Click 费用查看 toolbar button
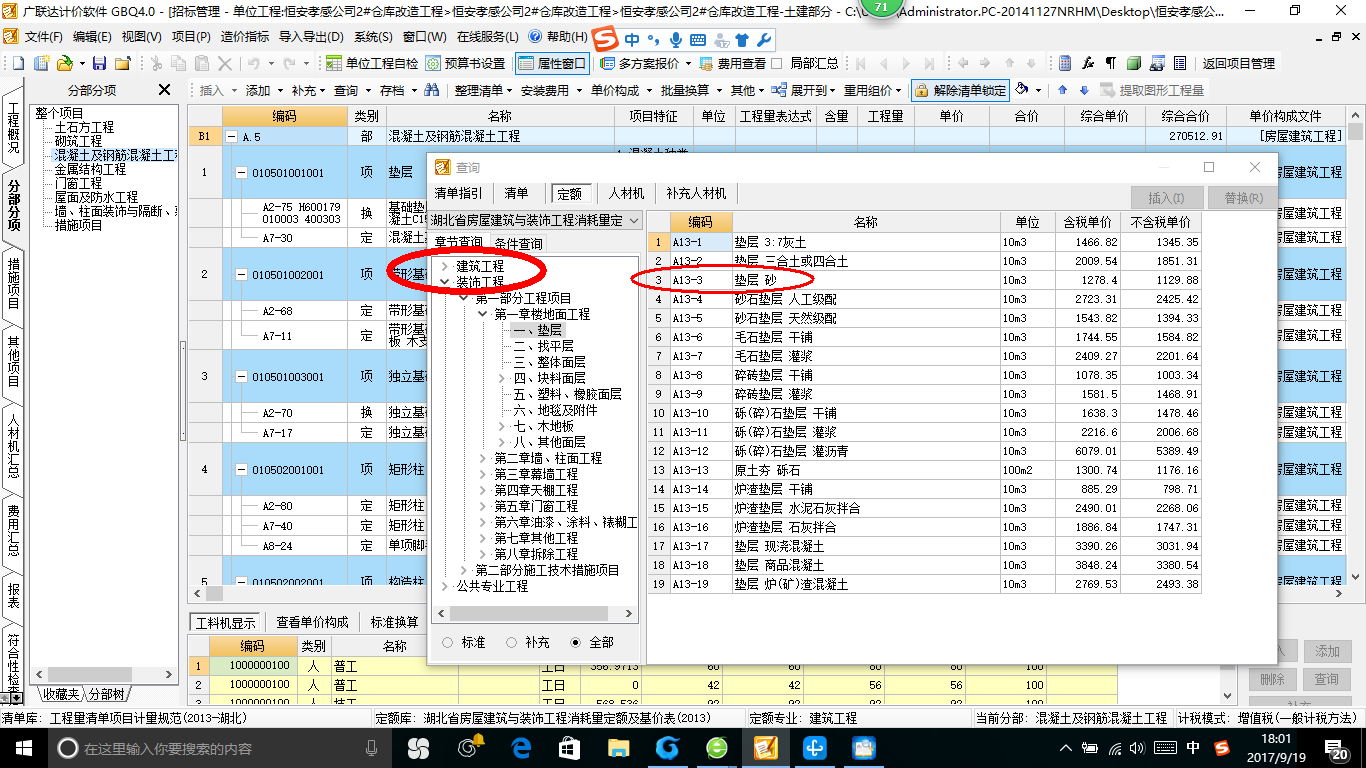Viewport: 1366px width, 768px height. tap(732, 63)
